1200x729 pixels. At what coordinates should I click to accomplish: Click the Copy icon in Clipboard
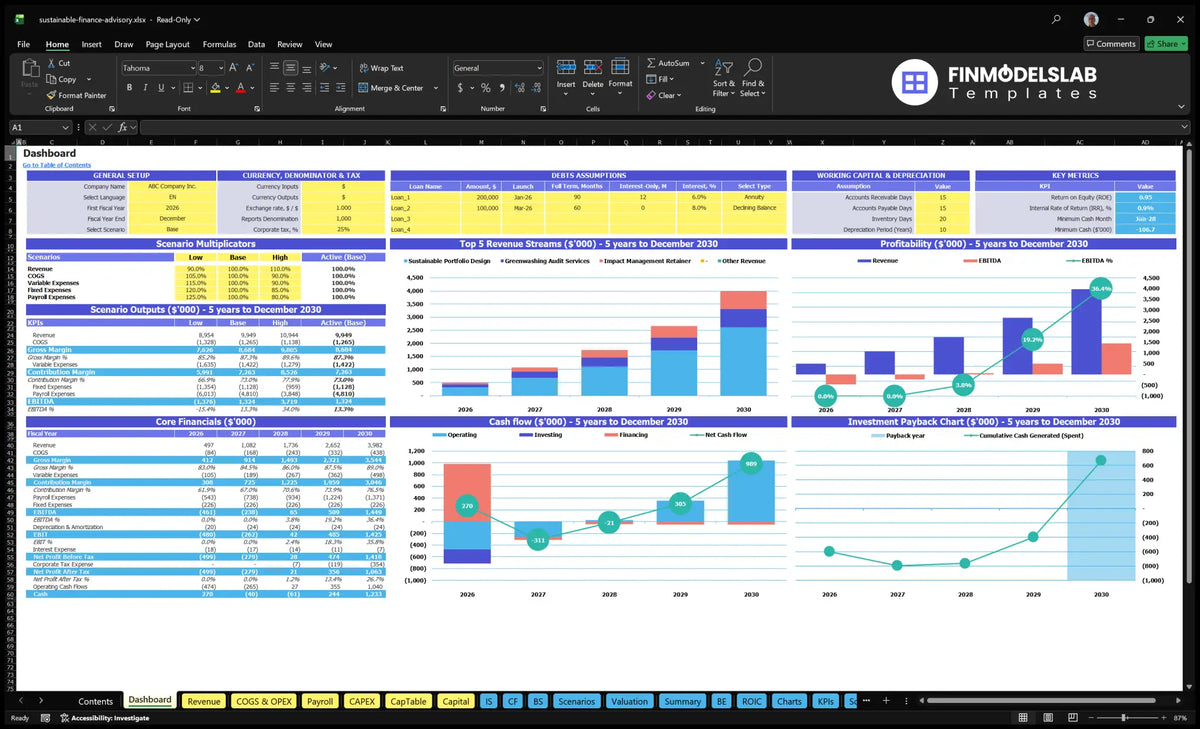click(x=51, y=79)
